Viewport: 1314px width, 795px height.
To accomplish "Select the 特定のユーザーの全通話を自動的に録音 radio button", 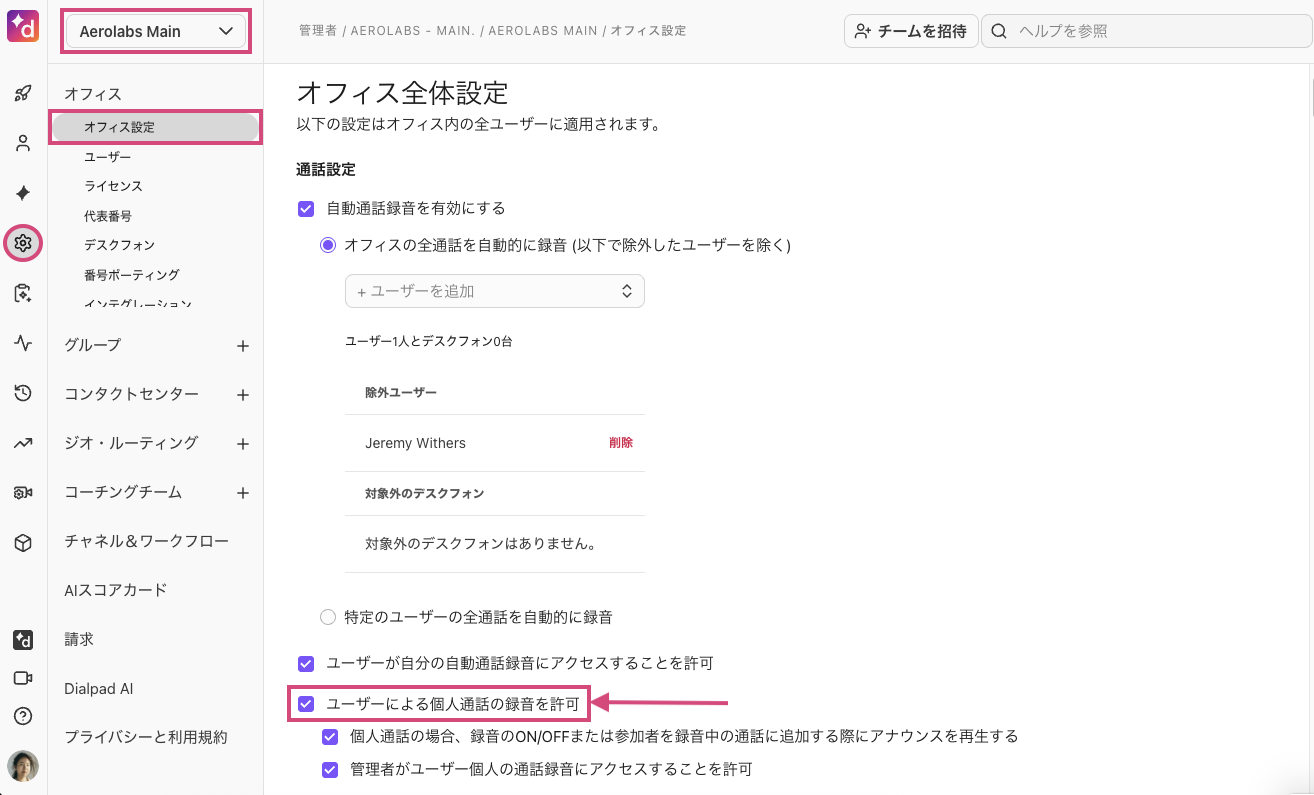I will pyautogui.click(x=328, y=617).
